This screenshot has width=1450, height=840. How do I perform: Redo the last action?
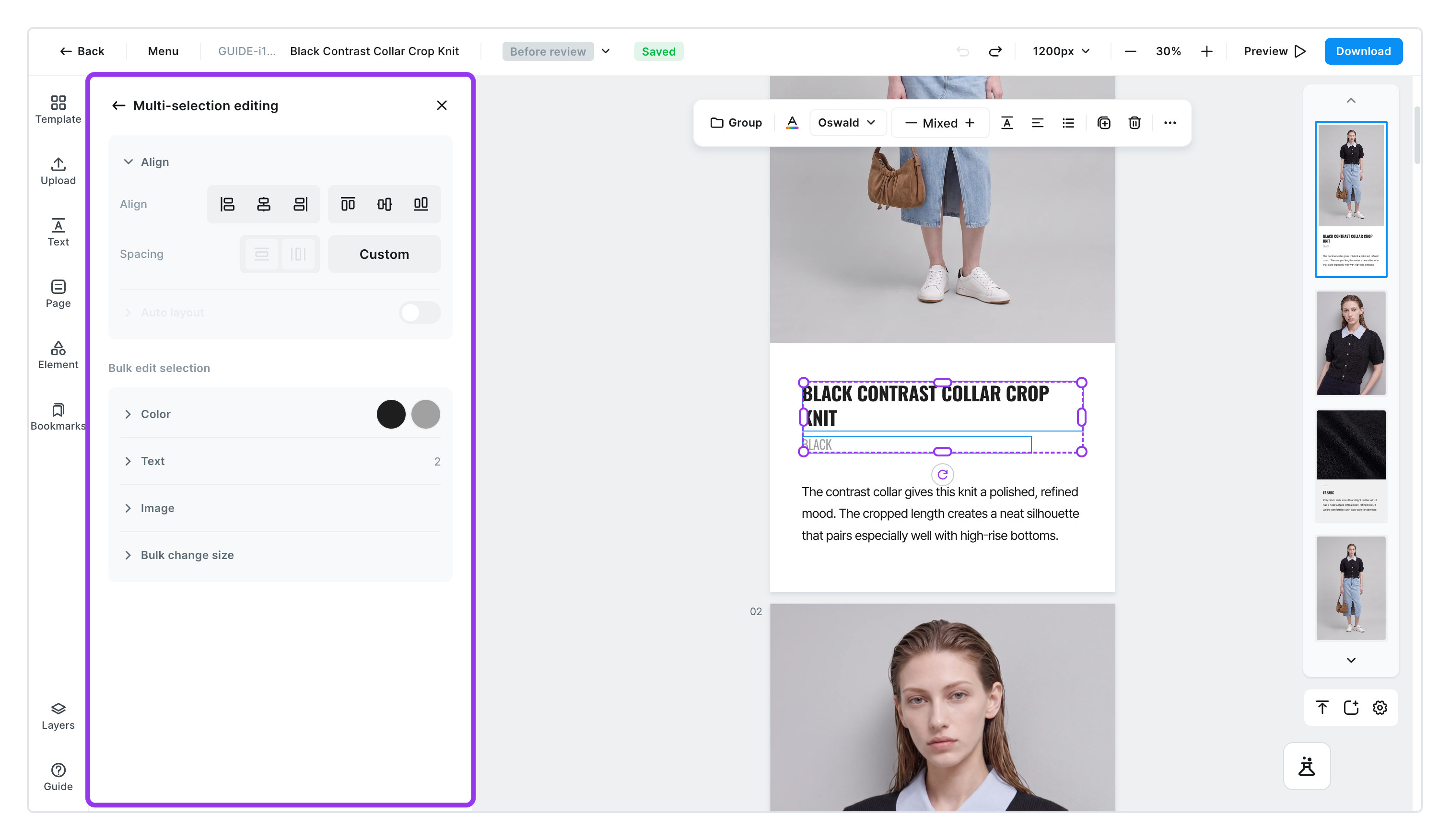995,51
